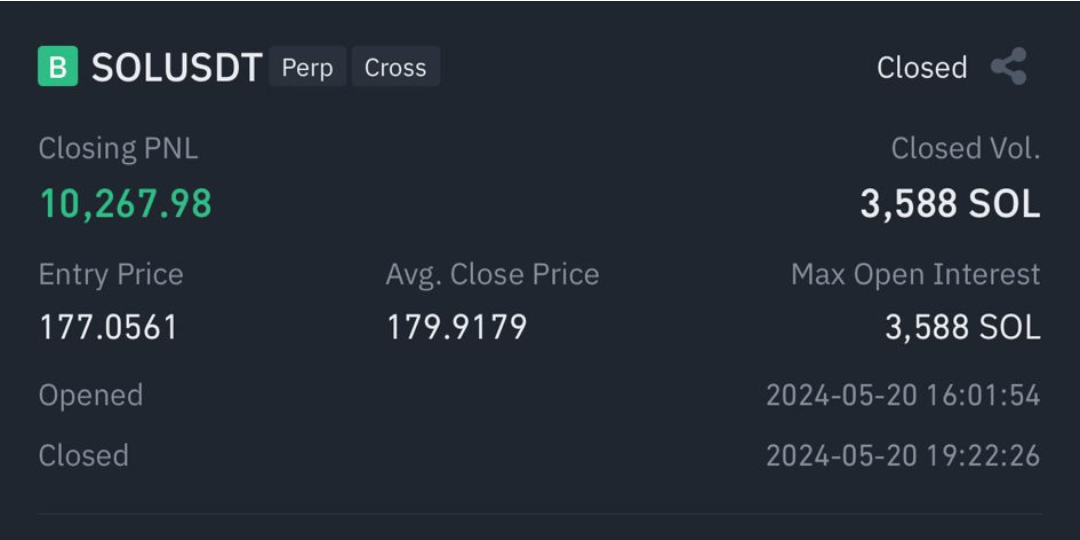Click the Closed status label
Screen dimensions: 1080x540
tap(922, 68)
